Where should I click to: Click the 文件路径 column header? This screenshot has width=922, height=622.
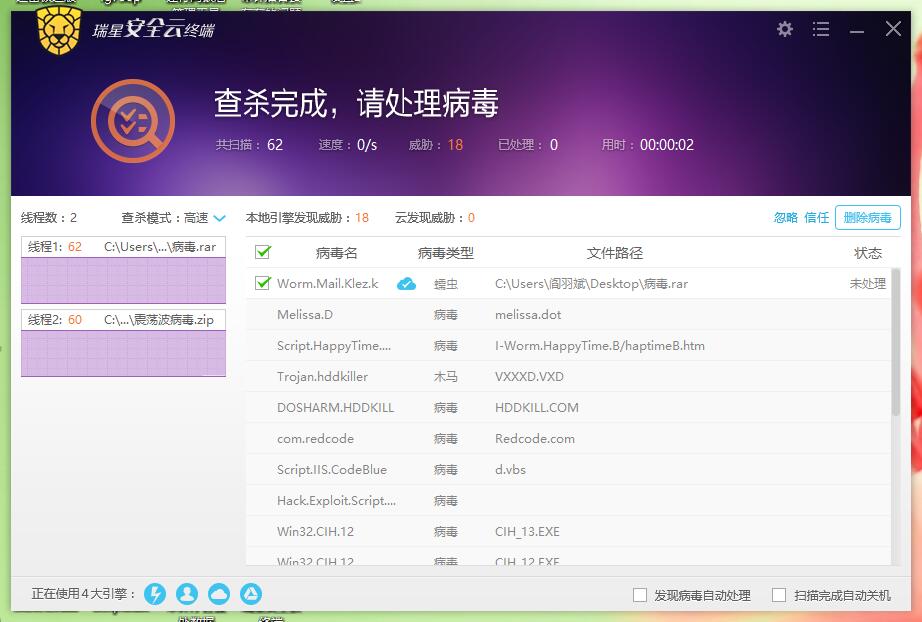(x=614, y=253)
